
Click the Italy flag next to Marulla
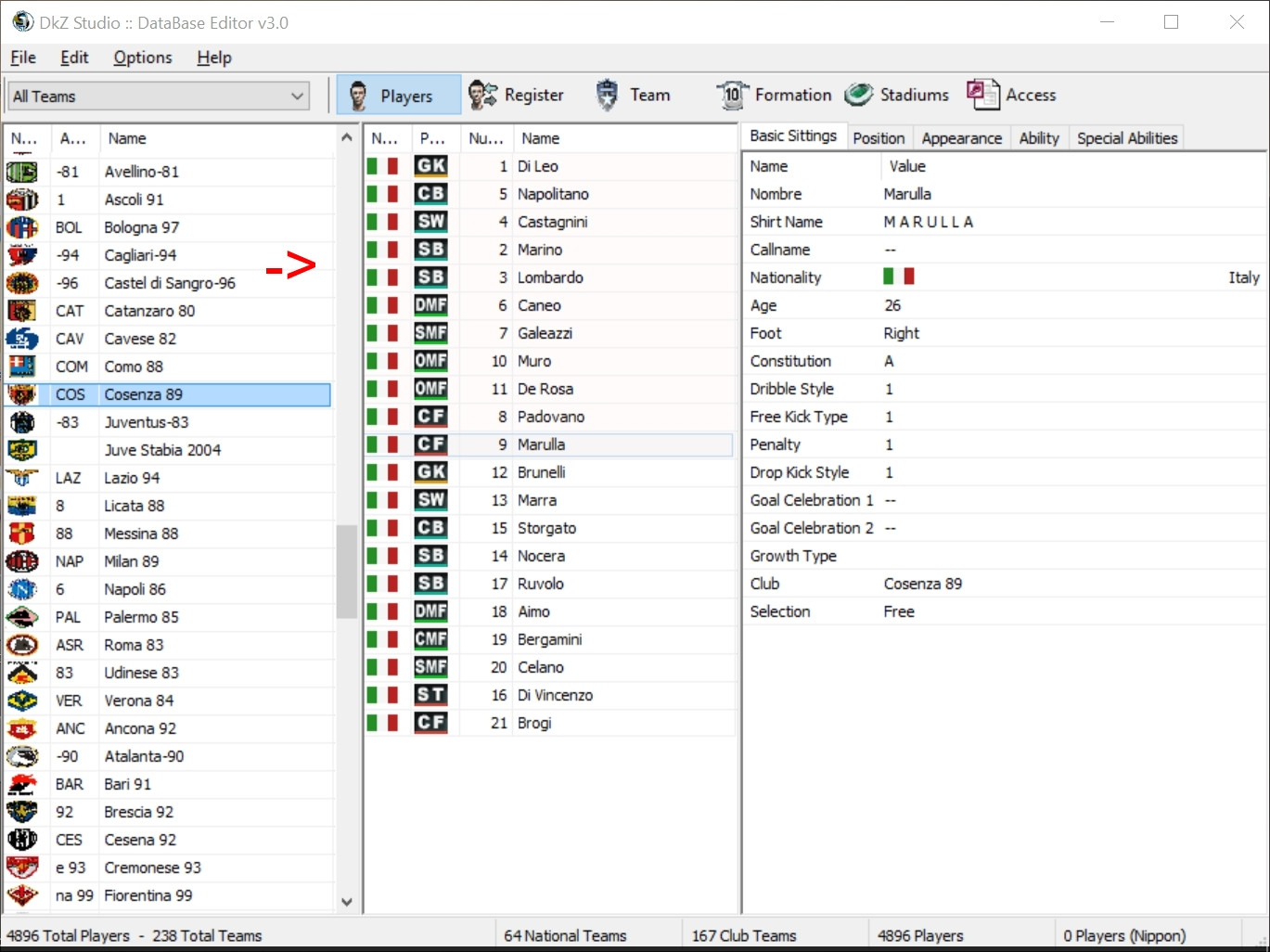(x=382, y=444)
